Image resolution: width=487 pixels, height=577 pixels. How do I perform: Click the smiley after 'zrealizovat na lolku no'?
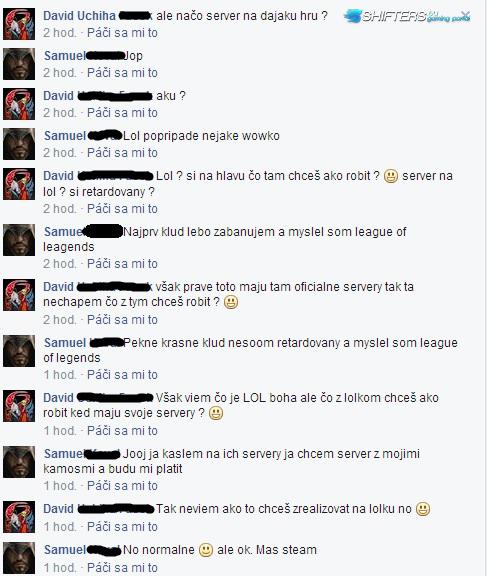point(423,509)
